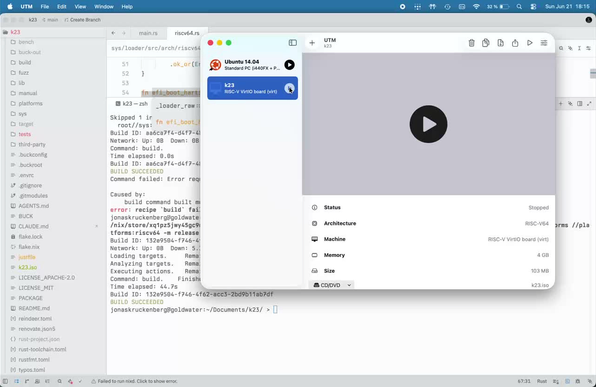Run the VM from the UTM toolbar
The image size is (596, 387).
point(529,43)
